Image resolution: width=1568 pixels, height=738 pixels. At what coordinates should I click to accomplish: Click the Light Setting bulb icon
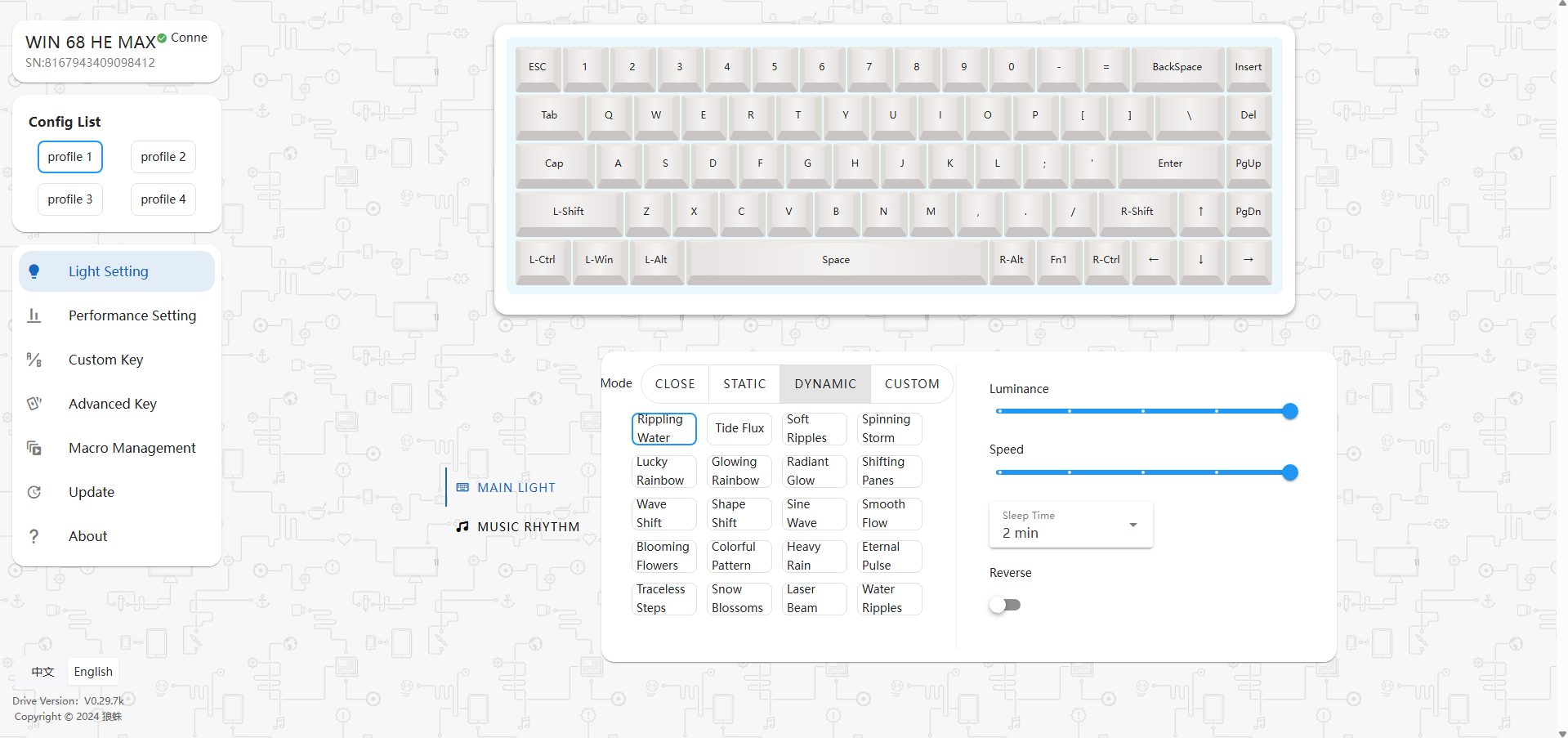(34, 271)
